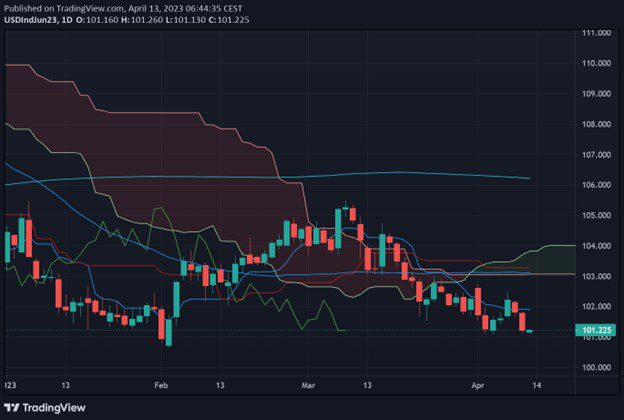This screenshot has height=420, width=624.
Task: Click the 100.000 price axis label
Action: [x=596, y=367]
